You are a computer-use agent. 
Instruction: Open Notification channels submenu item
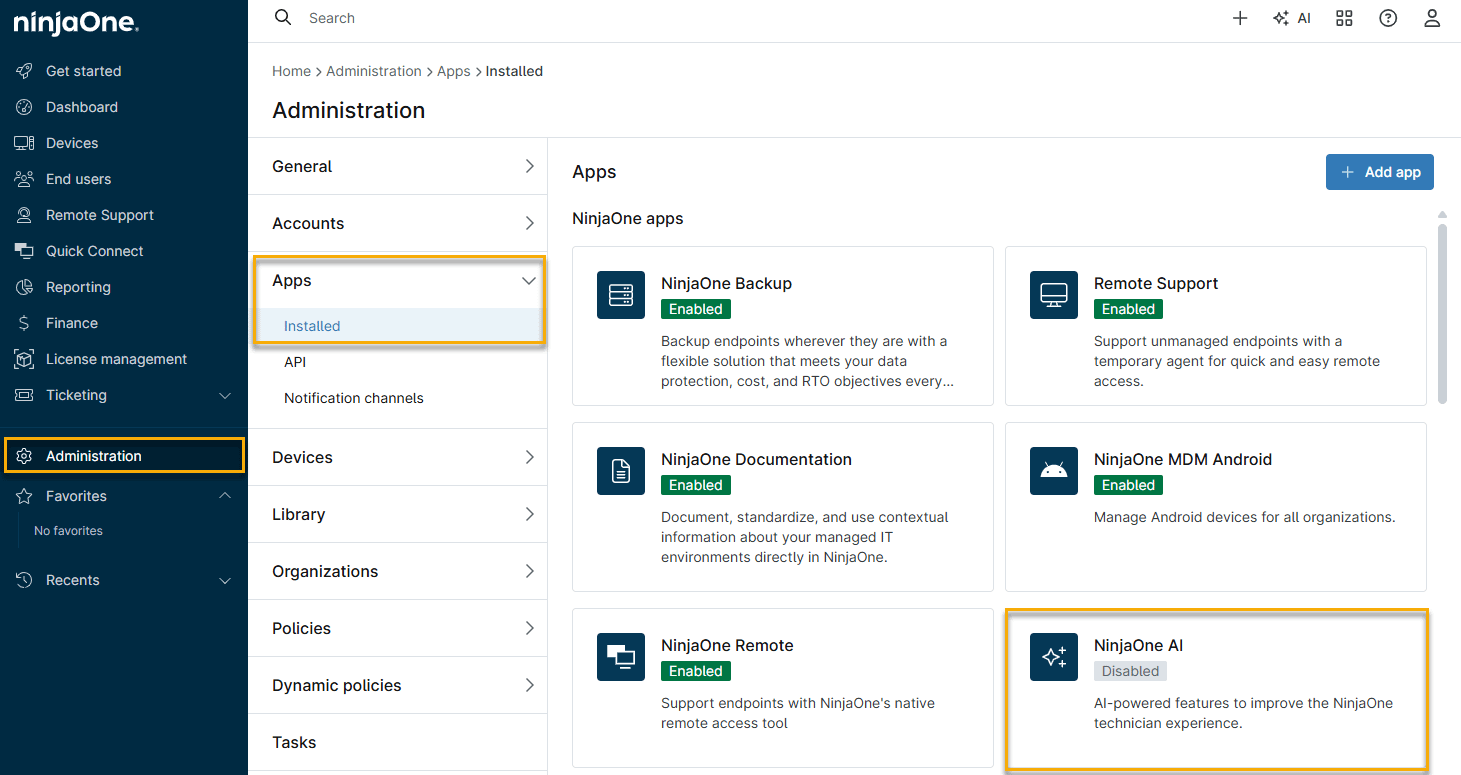pyautogui.click(x=353, y=398)
